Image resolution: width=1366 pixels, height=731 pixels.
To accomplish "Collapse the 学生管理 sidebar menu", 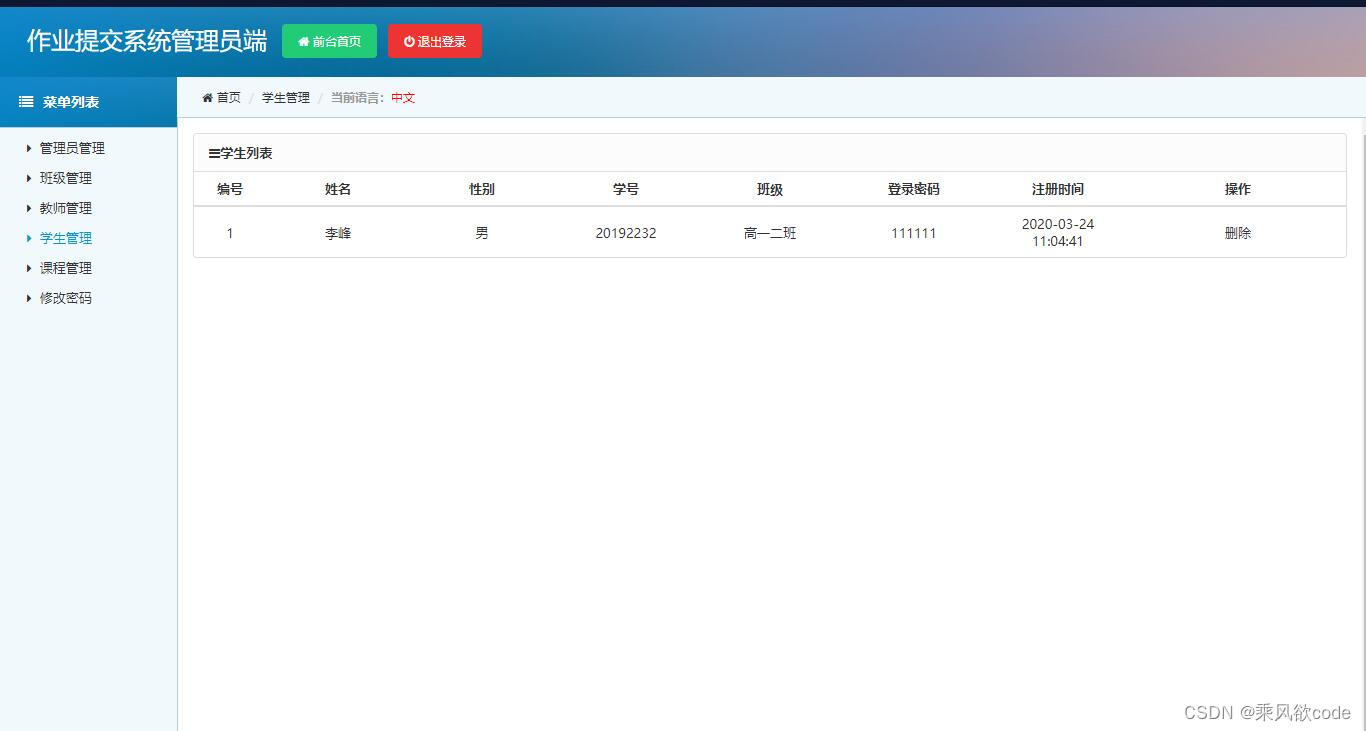I will 65,238.
